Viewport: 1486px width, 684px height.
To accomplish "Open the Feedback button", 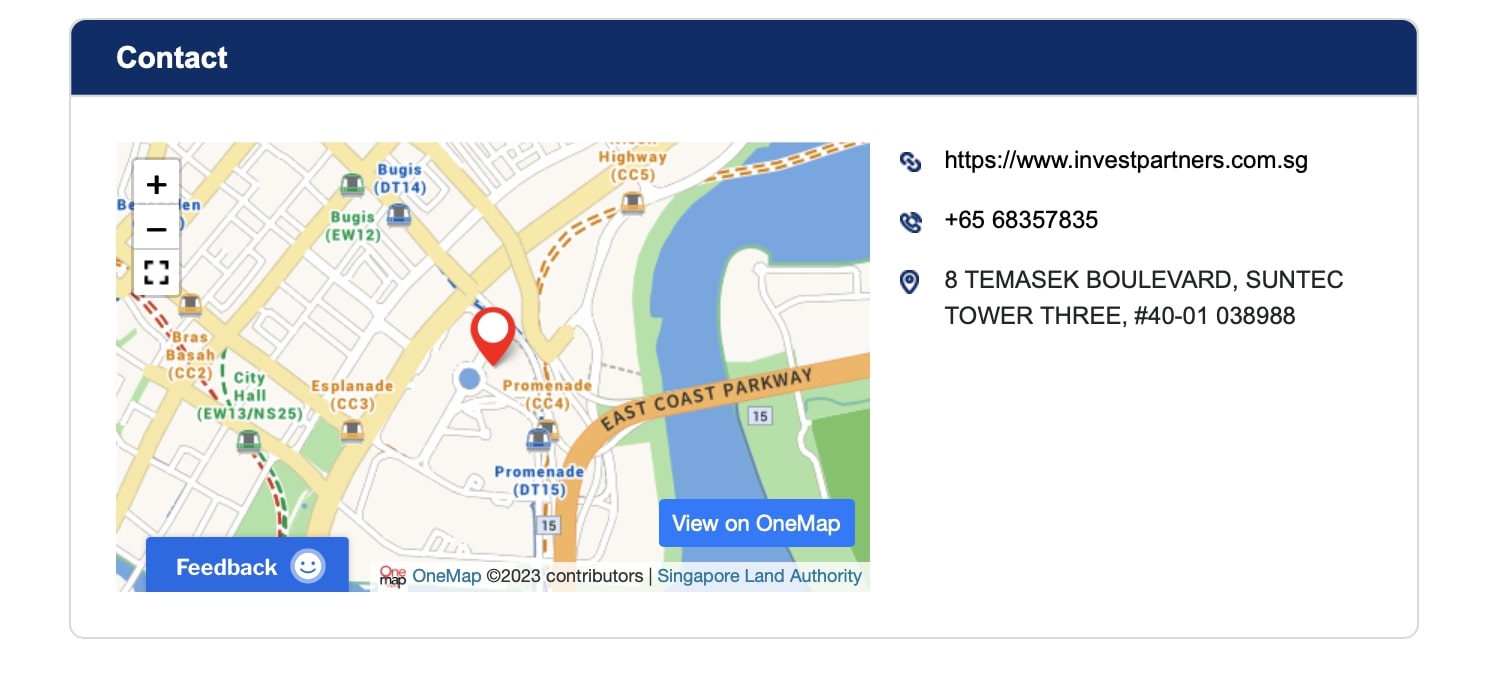I will [x=247, y=566].
